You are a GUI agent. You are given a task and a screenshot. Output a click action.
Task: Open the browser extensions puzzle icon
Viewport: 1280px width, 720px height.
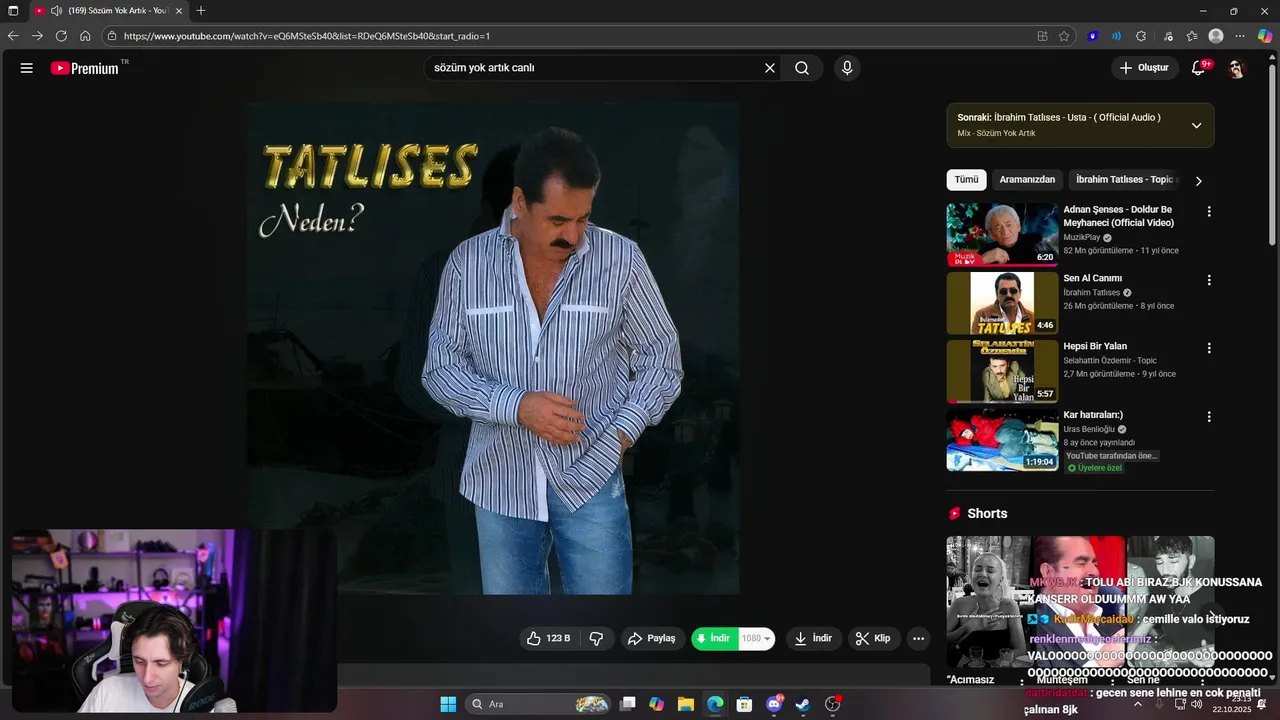click(x=1141, y=36)
